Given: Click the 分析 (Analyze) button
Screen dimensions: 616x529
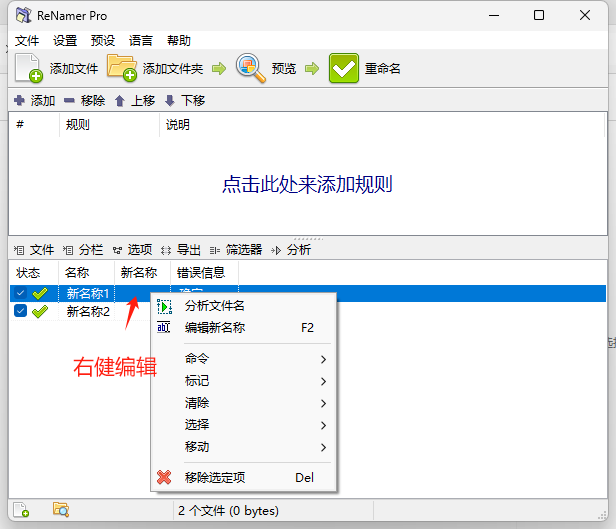Looking at the screenshot, I should tap(291, 250).
